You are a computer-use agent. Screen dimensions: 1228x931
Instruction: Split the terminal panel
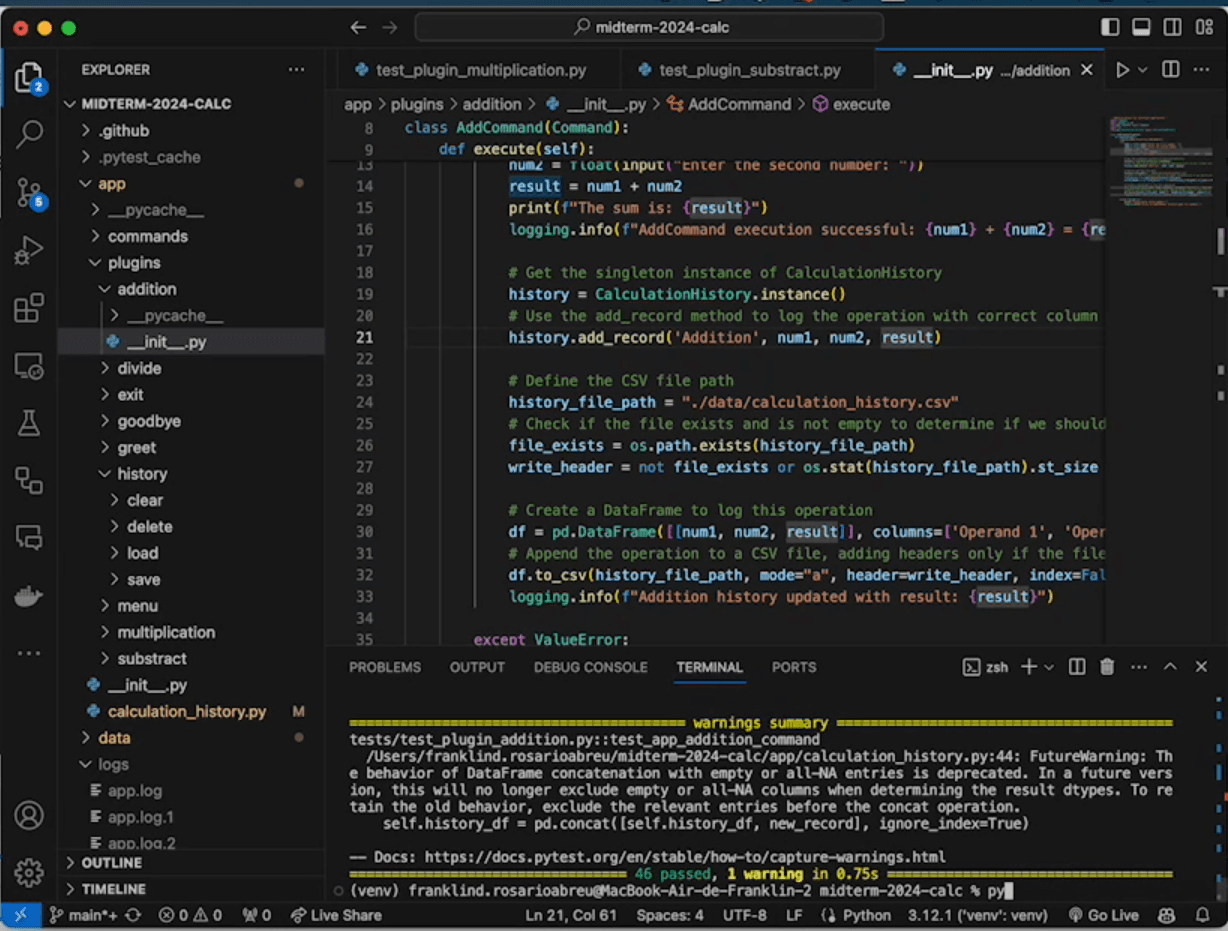1077,667
